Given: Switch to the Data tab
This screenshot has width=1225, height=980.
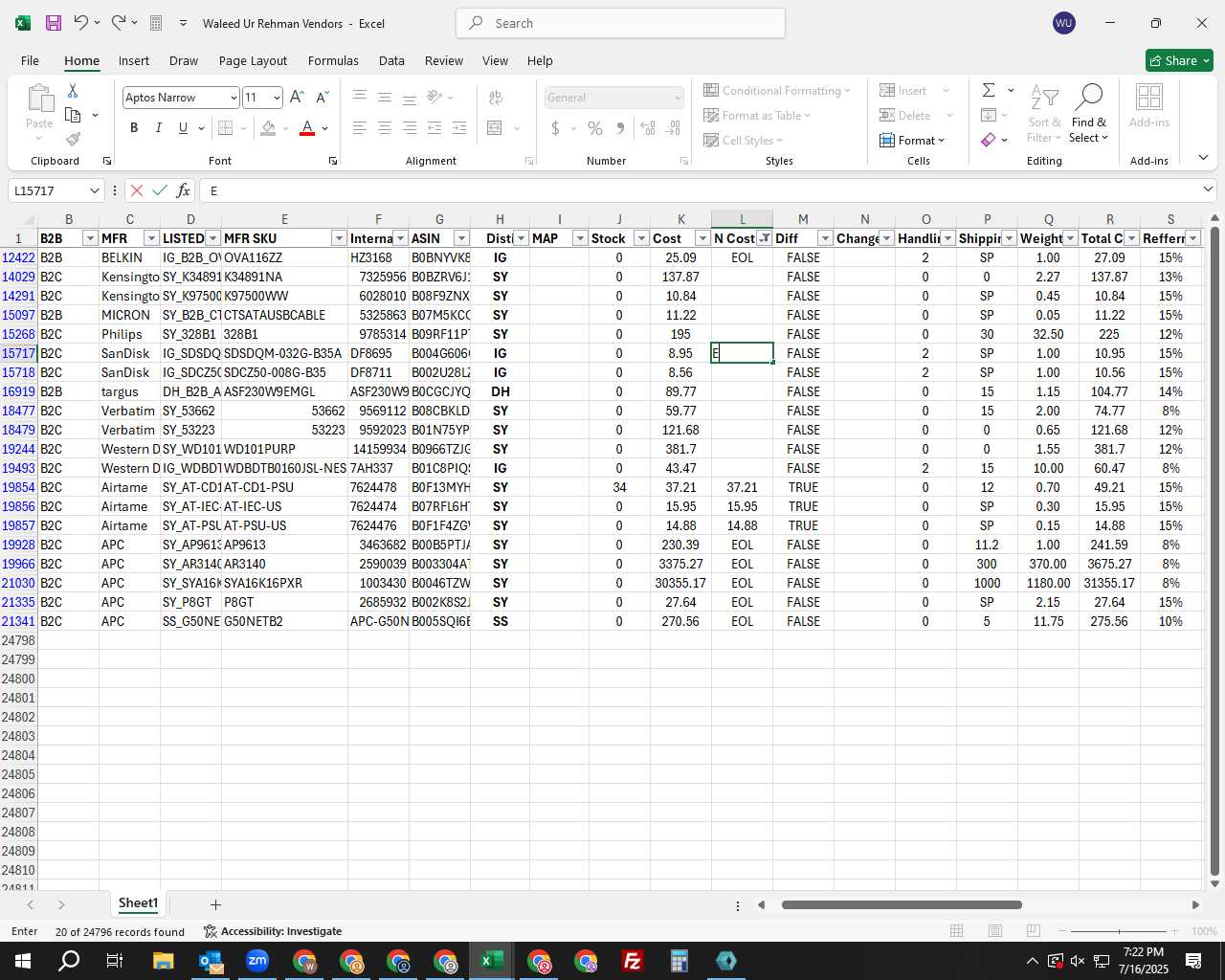Looking at the screenshot, I should [x=391, y=60].
